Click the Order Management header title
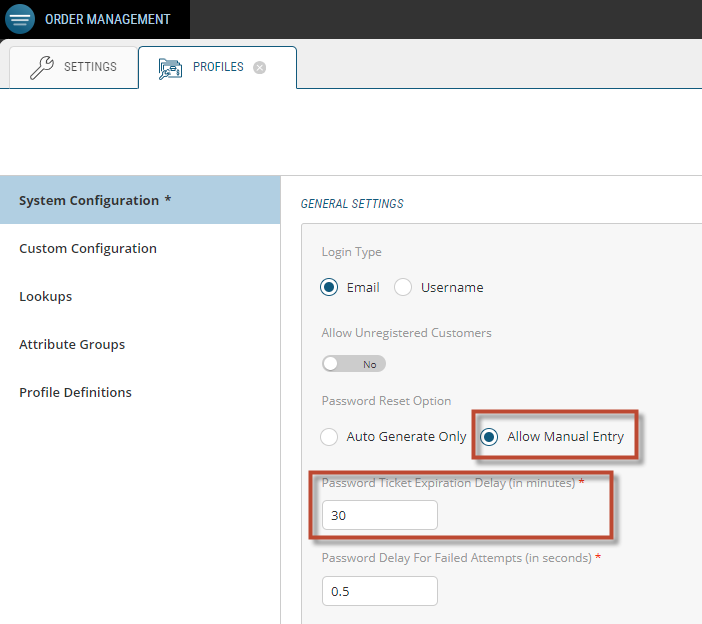This screenshot has height=624, width=702. point(107,19)
